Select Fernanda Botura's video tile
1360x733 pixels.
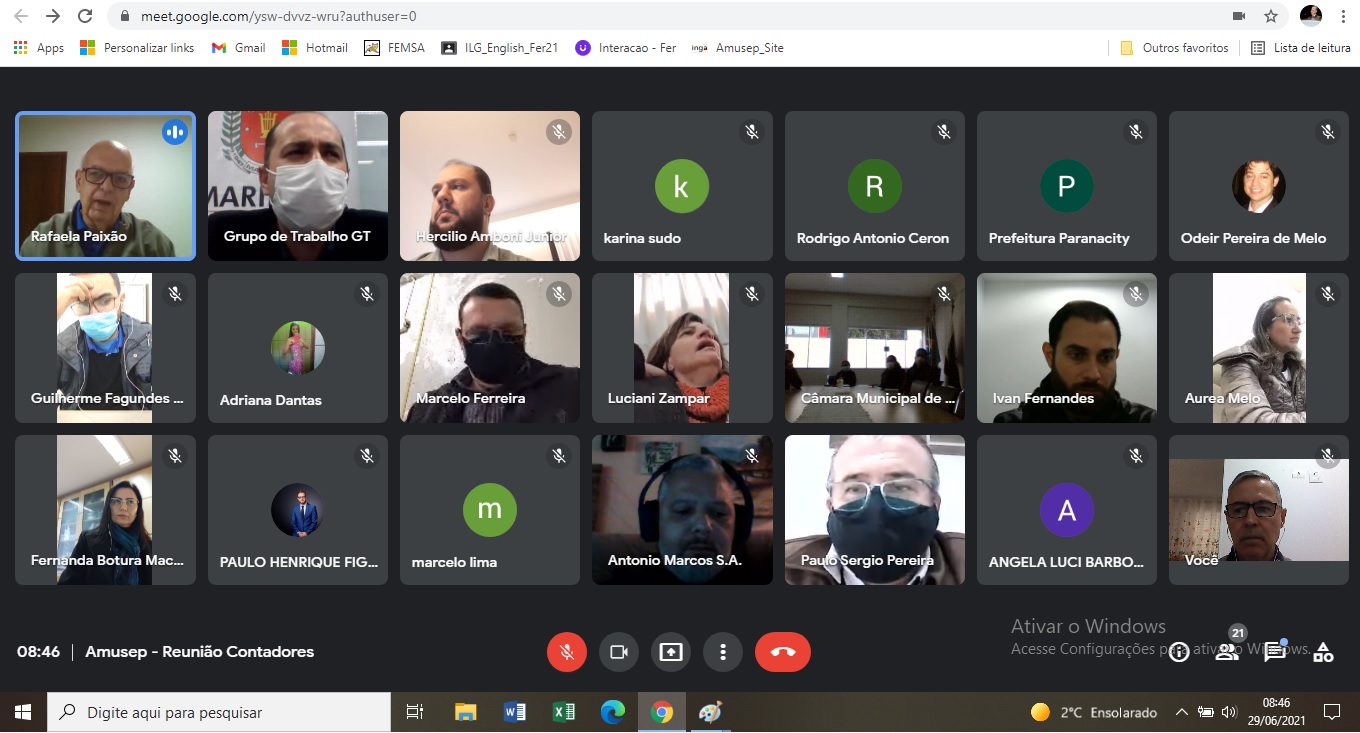click(105, 510)
